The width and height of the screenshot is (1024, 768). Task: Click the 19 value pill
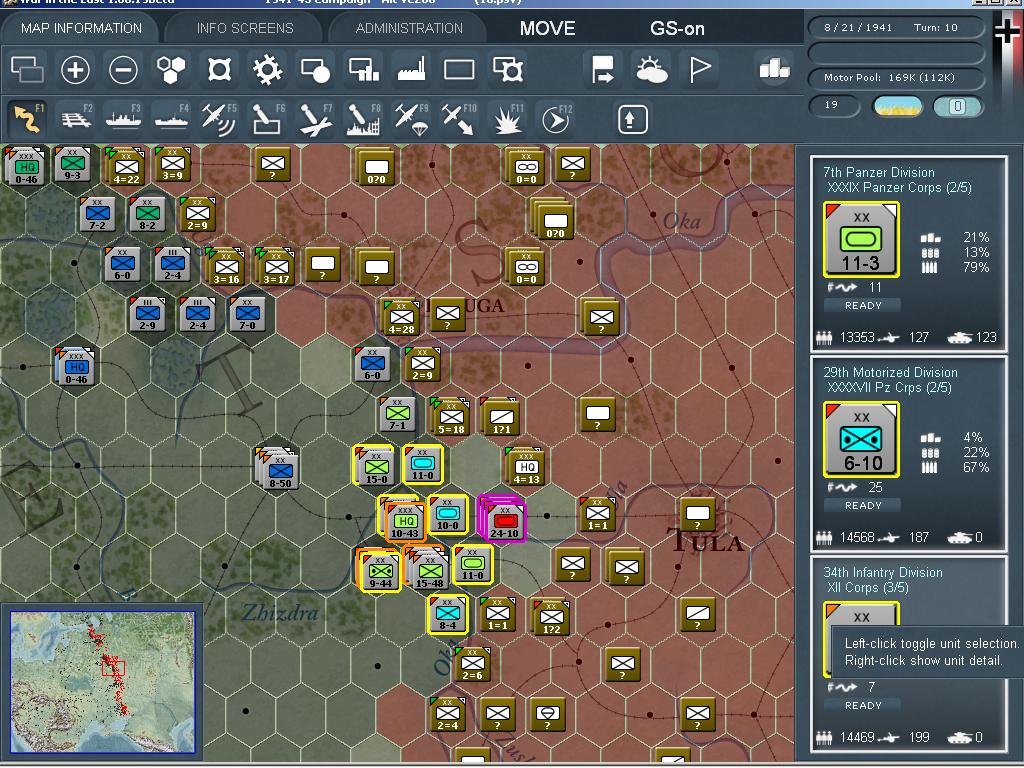pyautogui.click(x=833, y=105)
